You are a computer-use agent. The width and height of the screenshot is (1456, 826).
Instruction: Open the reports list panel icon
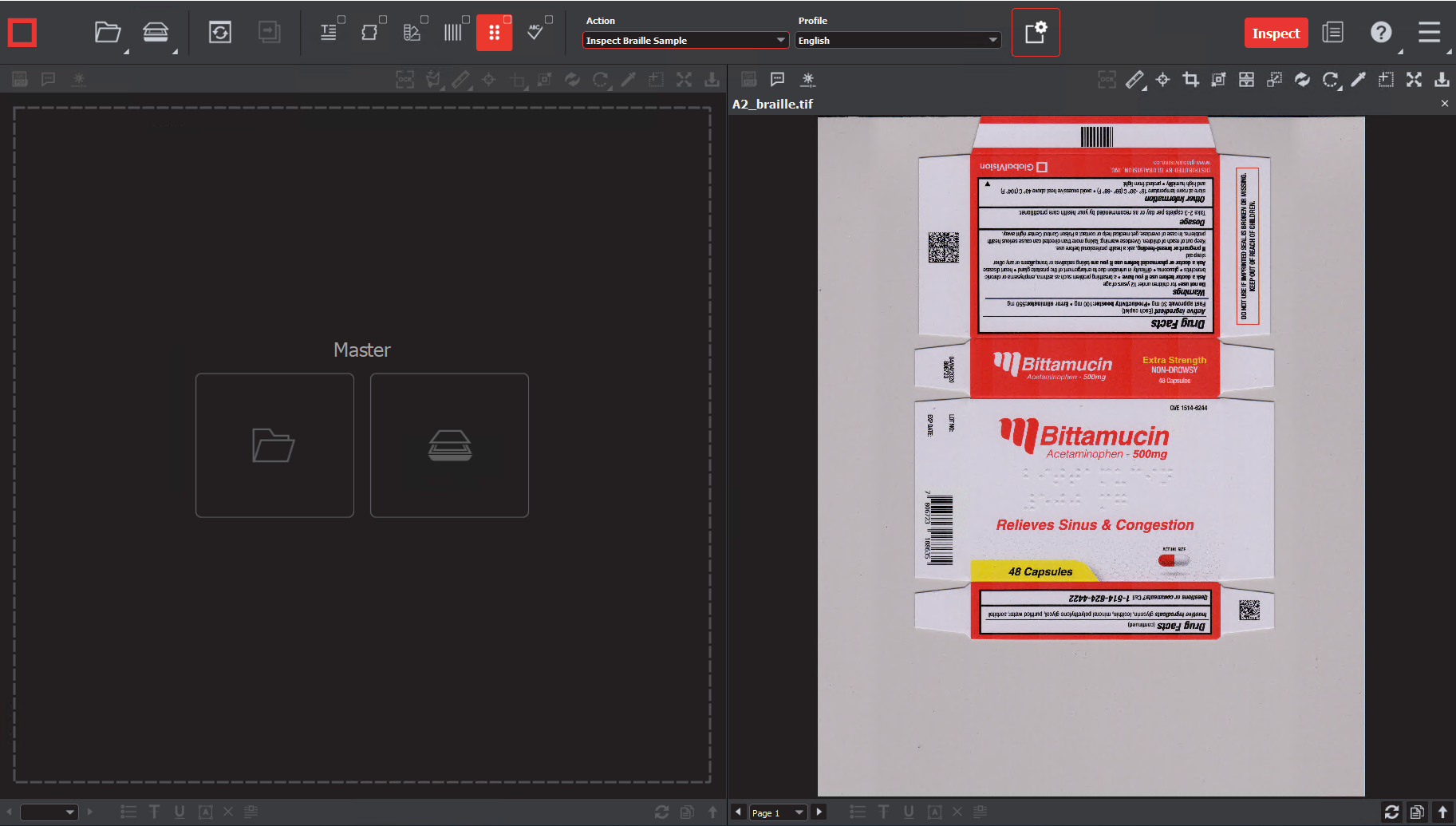(1332, 33)
